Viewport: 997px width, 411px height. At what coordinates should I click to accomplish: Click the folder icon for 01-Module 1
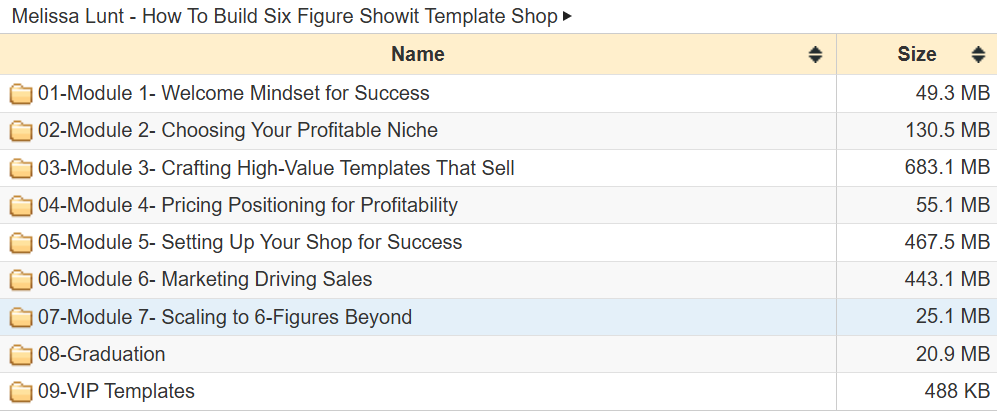click(x=21, y=94)
